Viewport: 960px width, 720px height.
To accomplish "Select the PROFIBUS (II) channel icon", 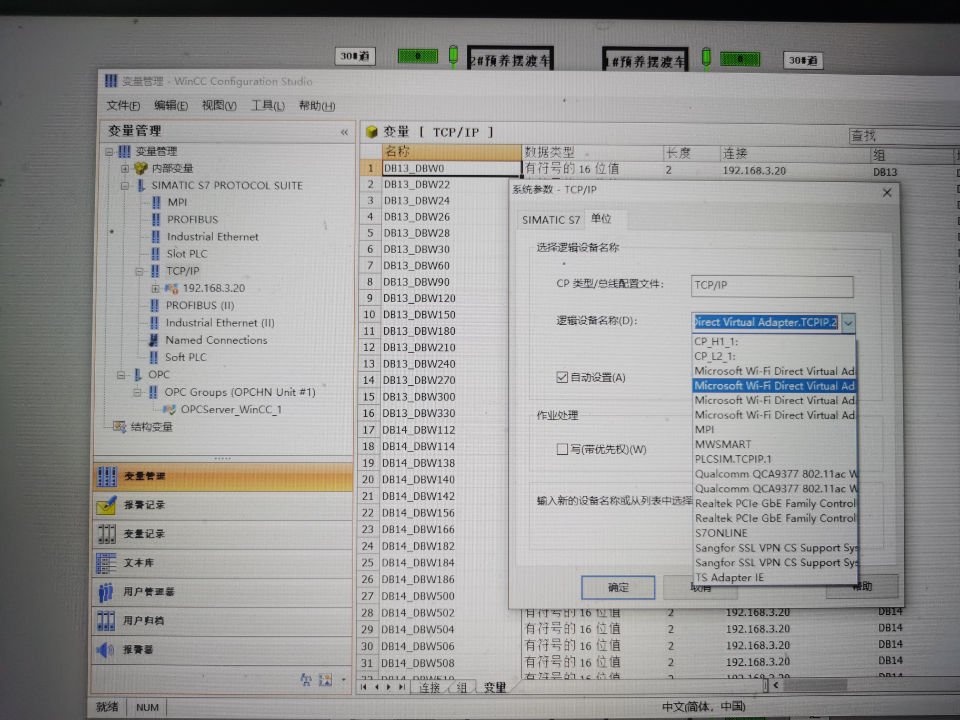I will 155,305.
